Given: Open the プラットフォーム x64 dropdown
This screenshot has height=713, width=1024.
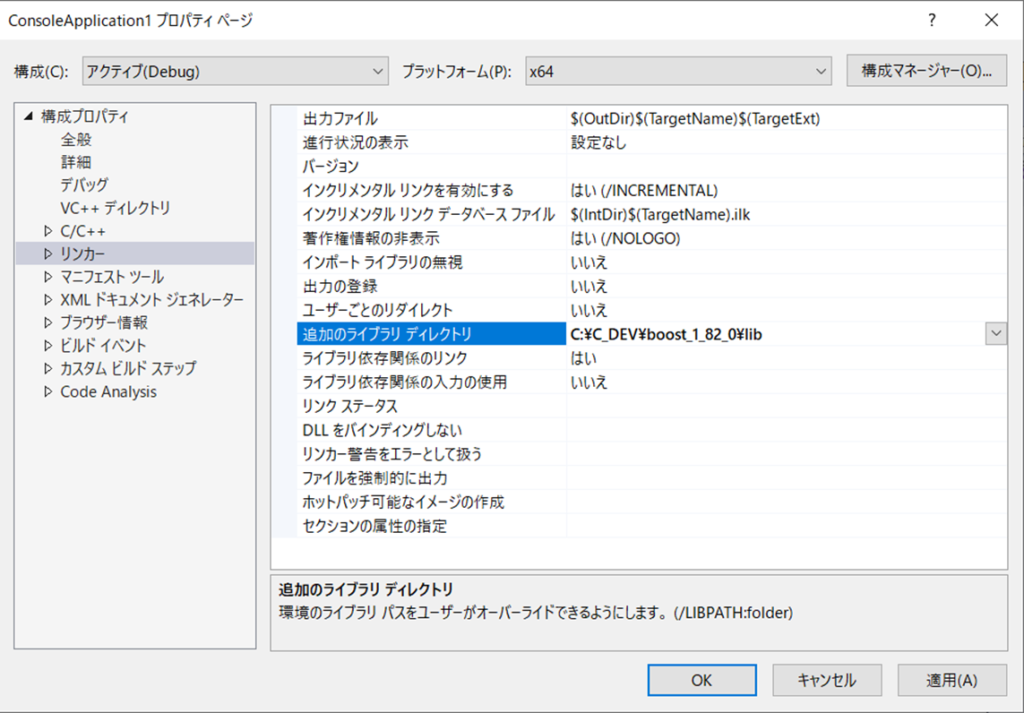Looking at the screenshot, I should (678, 71).
